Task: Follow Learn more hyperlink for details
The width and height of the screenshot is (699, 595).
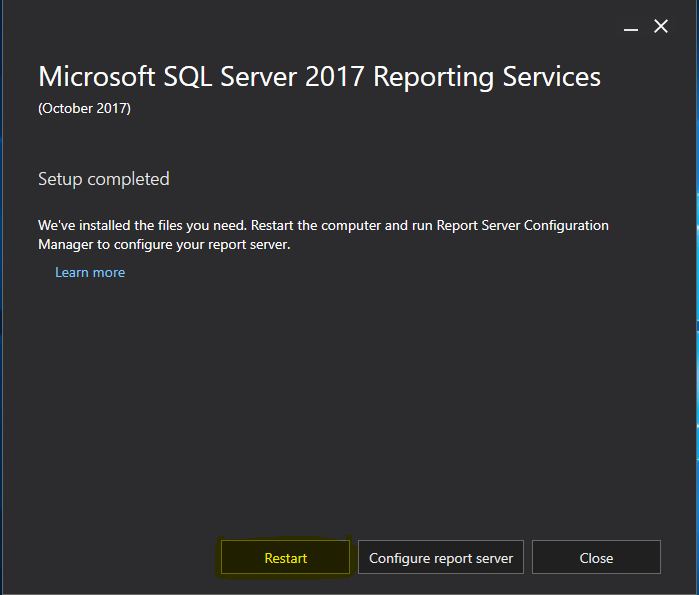Action: (90, 272)
